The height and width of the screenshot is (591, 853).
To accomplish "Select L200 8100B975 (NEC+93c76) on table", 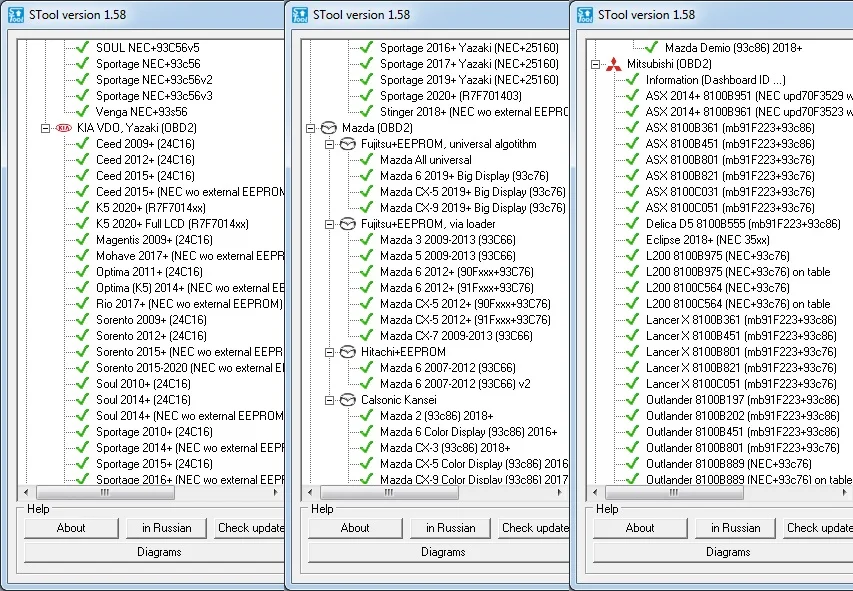I will tap(738, 272).
